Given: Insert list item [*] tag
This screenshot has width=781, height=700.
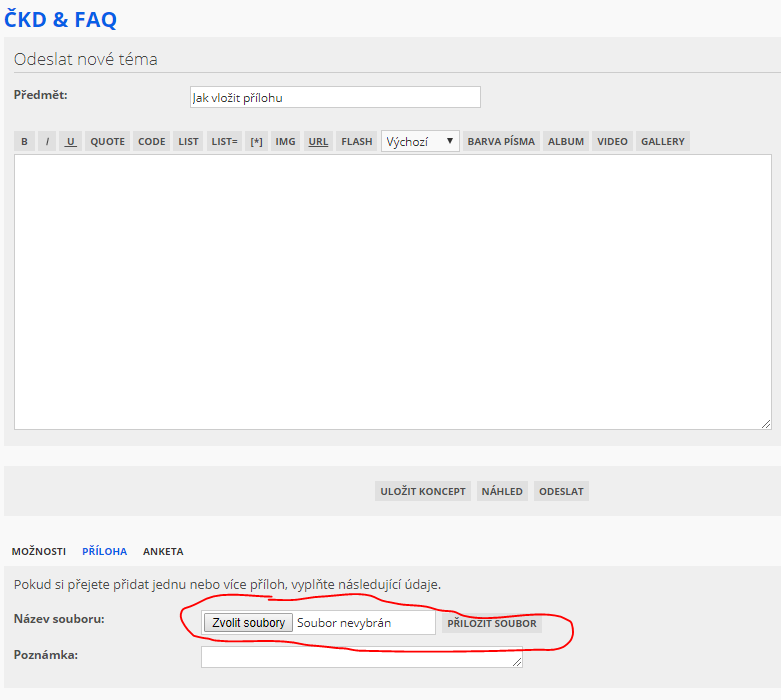Looking at the screenshot, I should pyautogui.click(x=257, y=142).
